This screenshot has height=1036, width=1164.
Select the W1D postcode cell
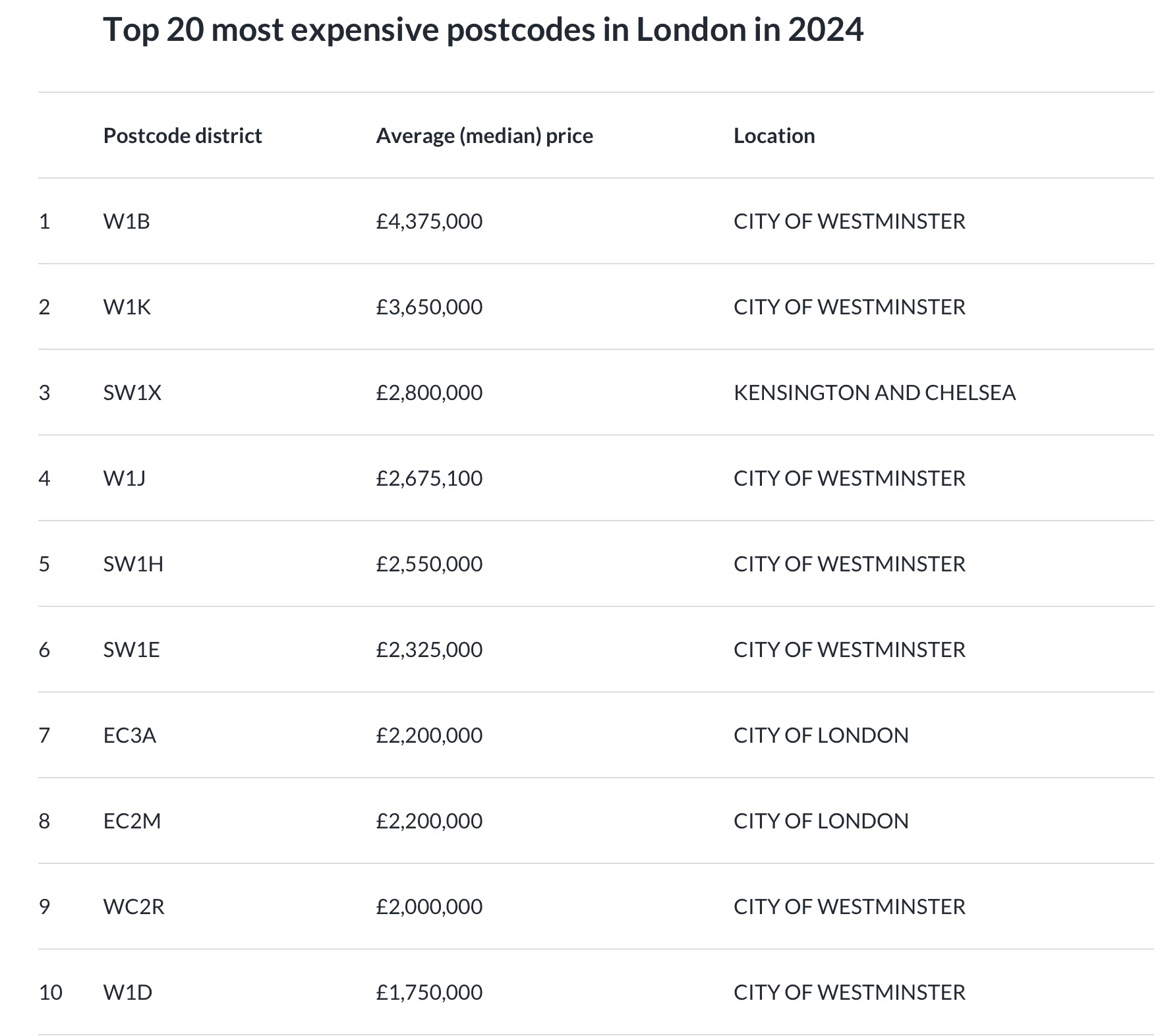click(x=128, y=993)
